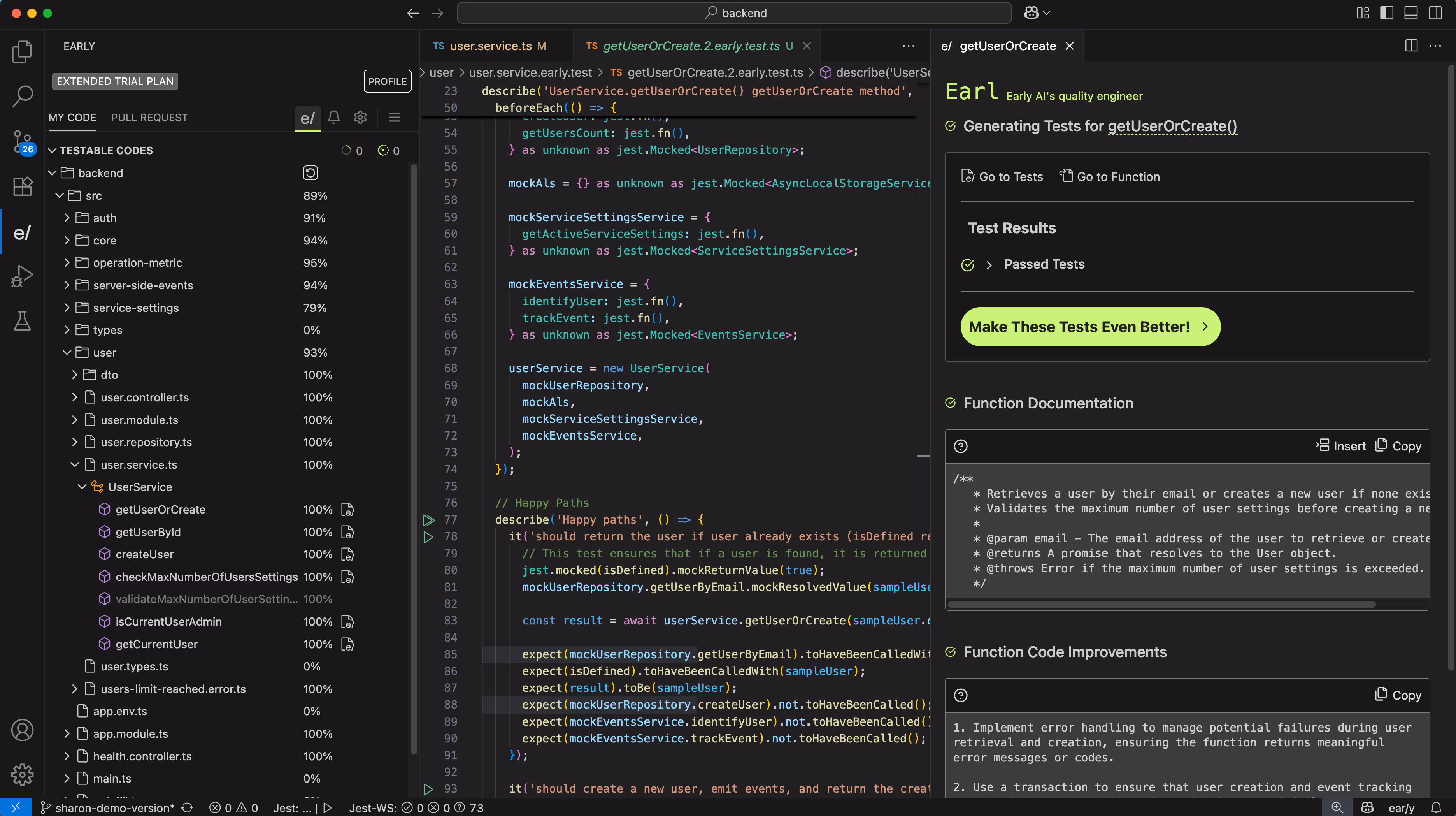1456x816 pixels.
Task: Click the documentation horizontal scrollbar
Action: click(1161, 605)
